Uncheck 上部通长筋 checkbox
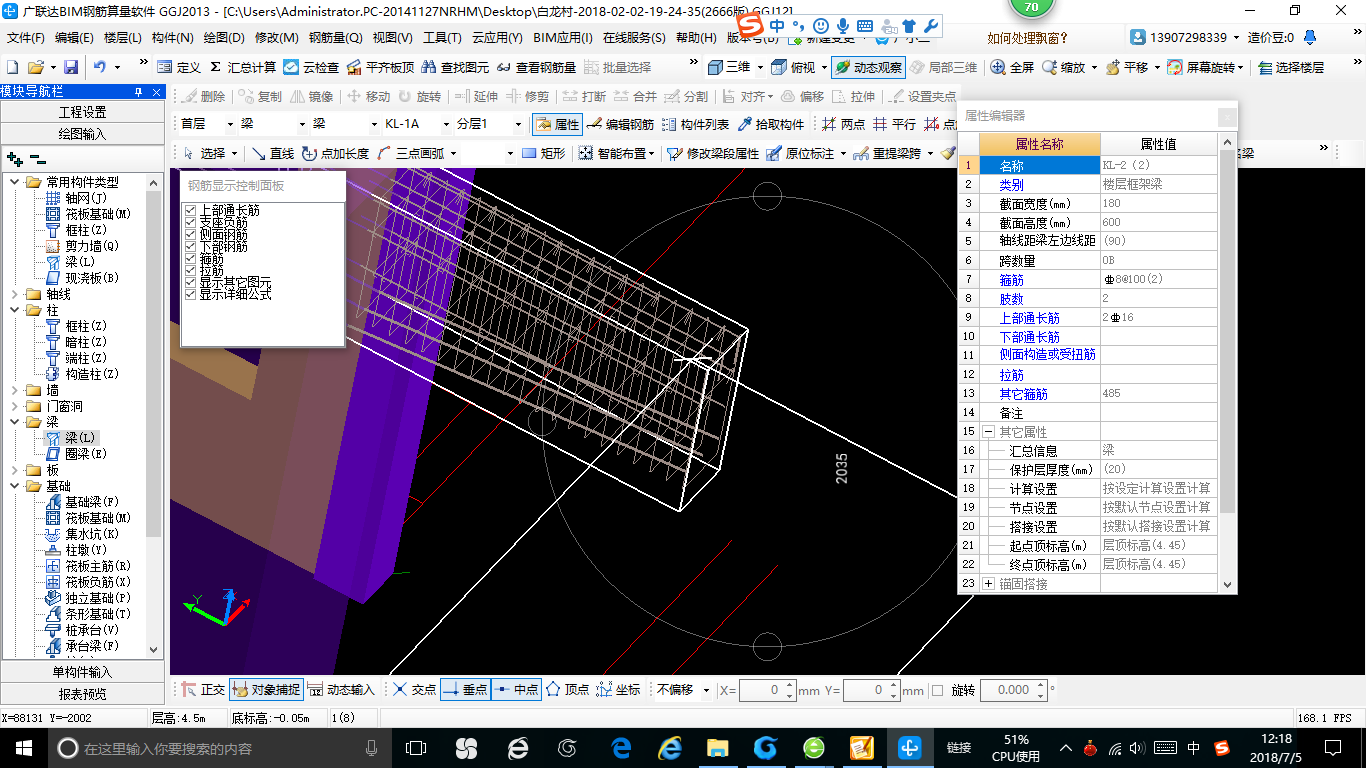Viewport: 1366px width, 768px height. 190,211
